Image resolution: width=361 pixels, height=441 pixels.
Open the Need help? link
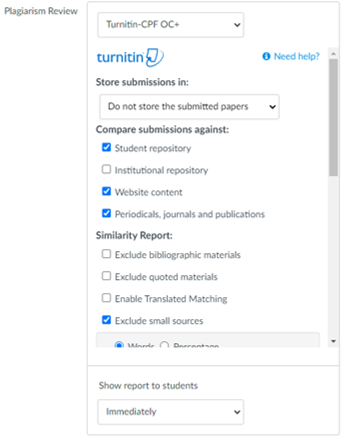pyautogui.click(x=296, y=56)
